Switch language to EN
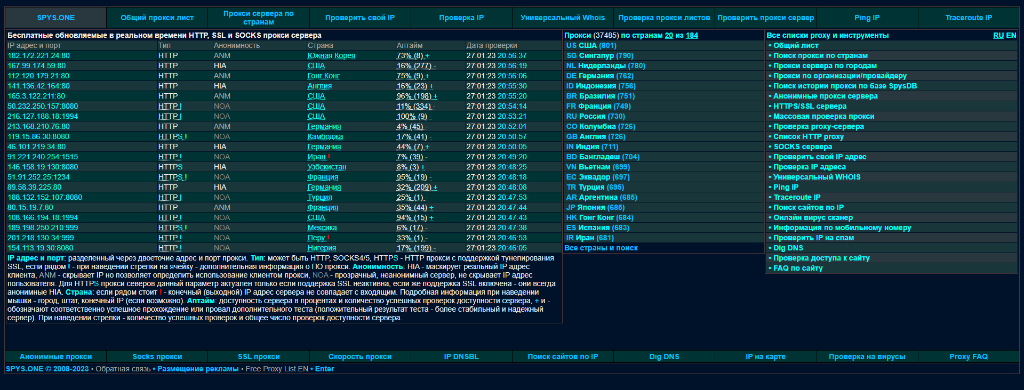The width and height of the screenshot is (1024, 390). 1011,35
